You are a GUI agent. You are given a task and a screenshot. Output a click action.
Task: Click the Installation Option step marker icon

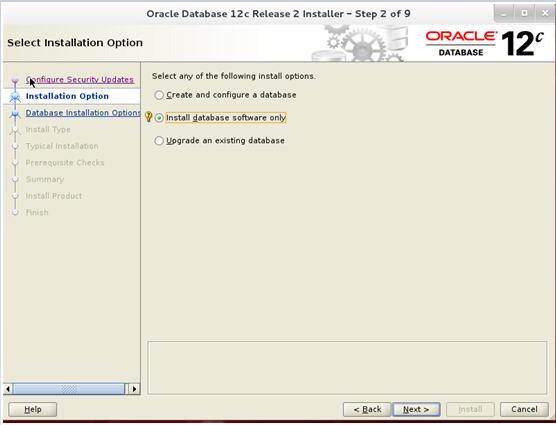15,96
